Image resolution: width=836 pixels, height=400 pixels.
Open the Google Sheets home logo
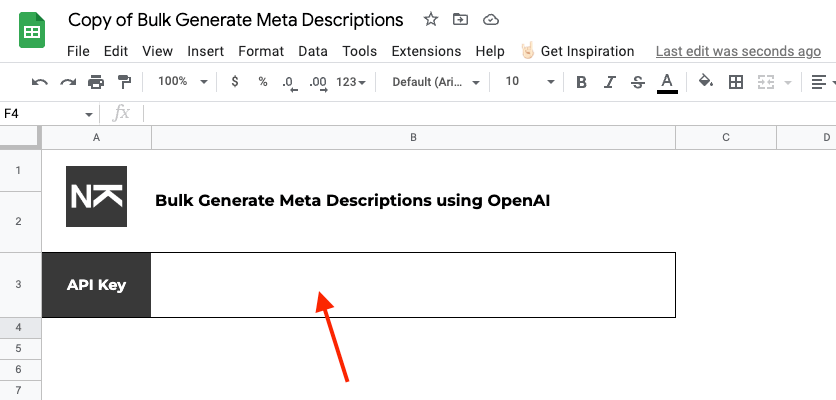tap(32, 32)
